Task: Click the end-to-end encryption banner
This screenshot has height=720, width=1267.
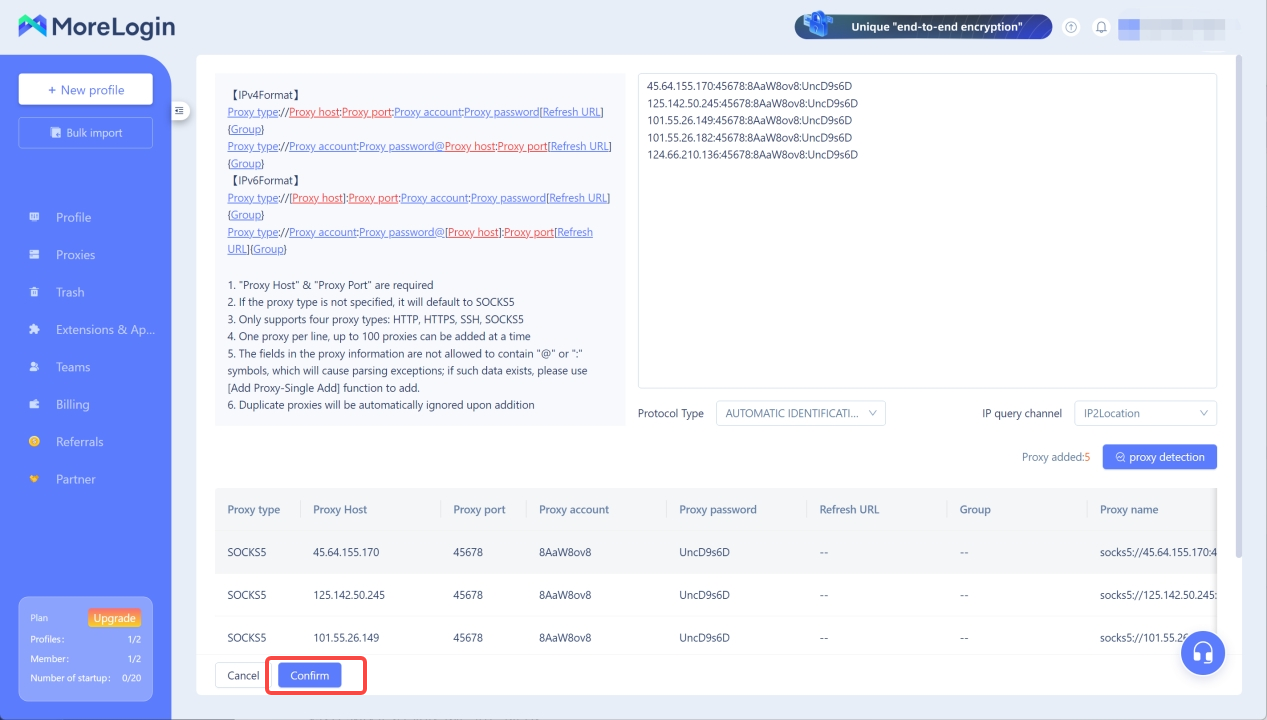Action: point(923,27)
